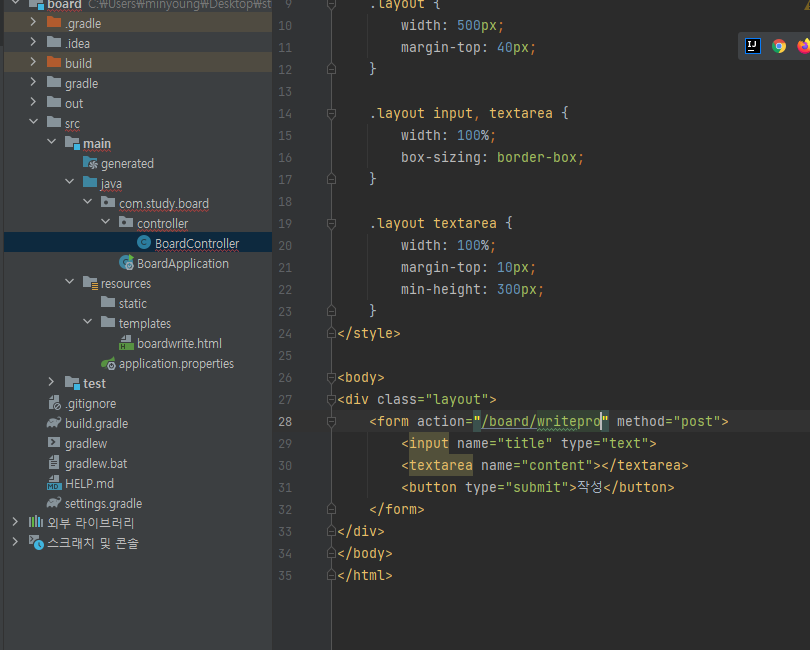Fold the div class layout tag
Viewport: 810px width, 650px height.
pos(332,399)
